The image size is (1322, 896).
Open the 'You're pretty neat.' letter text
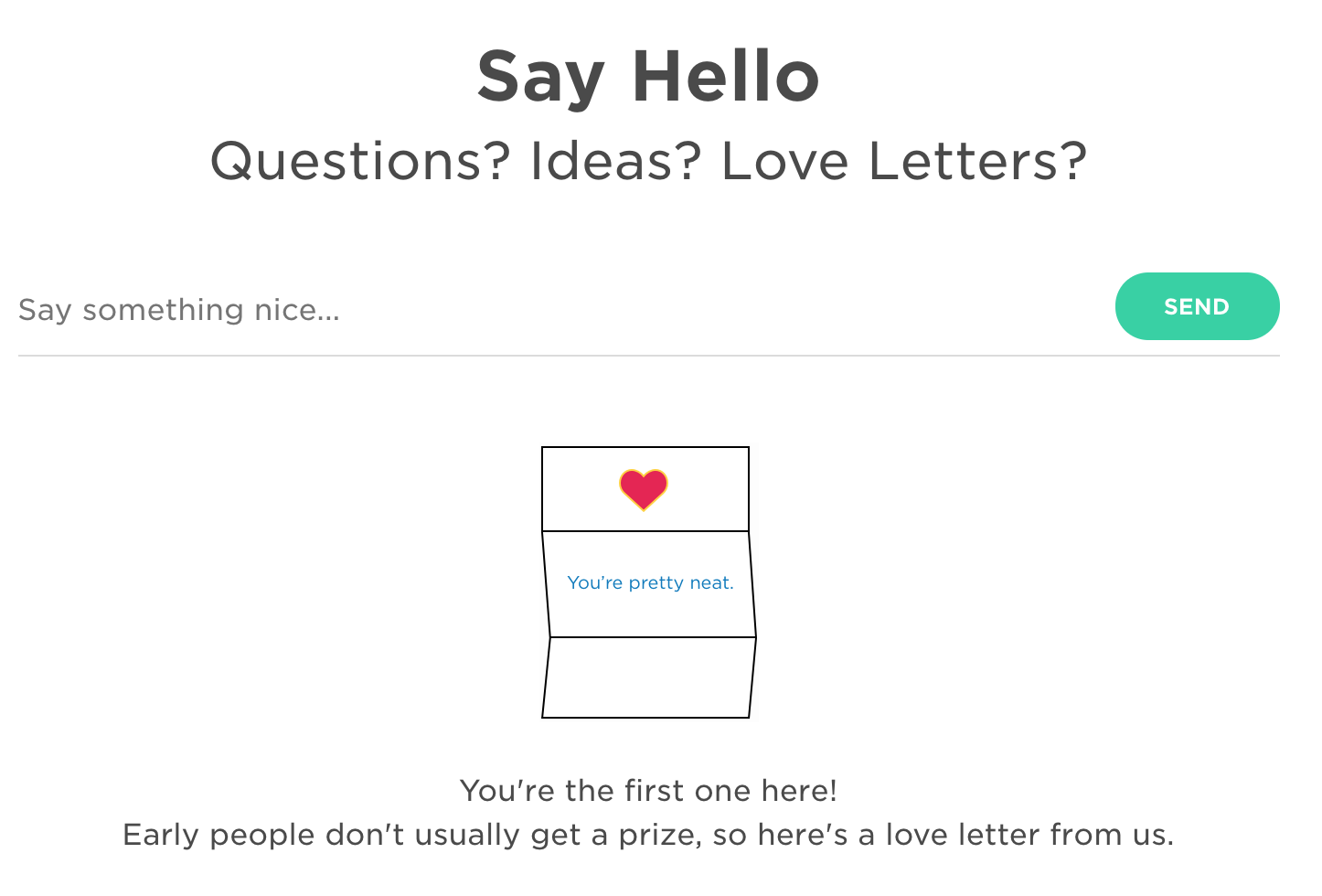[650, 582]
